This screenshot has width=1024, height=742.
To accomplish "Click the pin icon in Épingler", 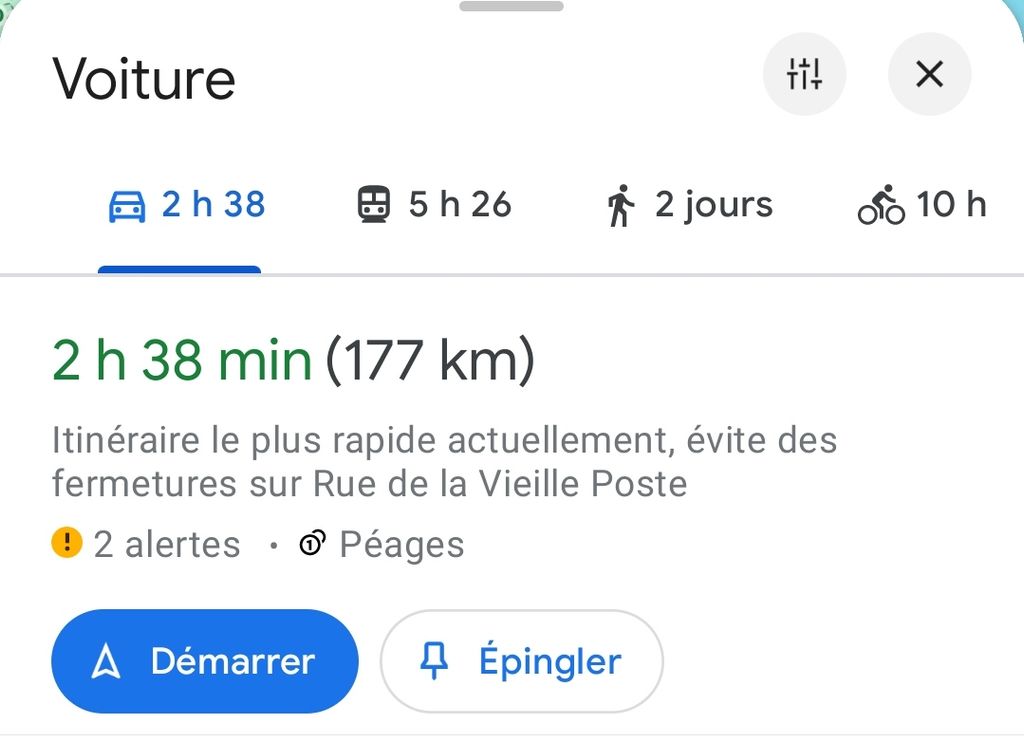I will [434, 662].
